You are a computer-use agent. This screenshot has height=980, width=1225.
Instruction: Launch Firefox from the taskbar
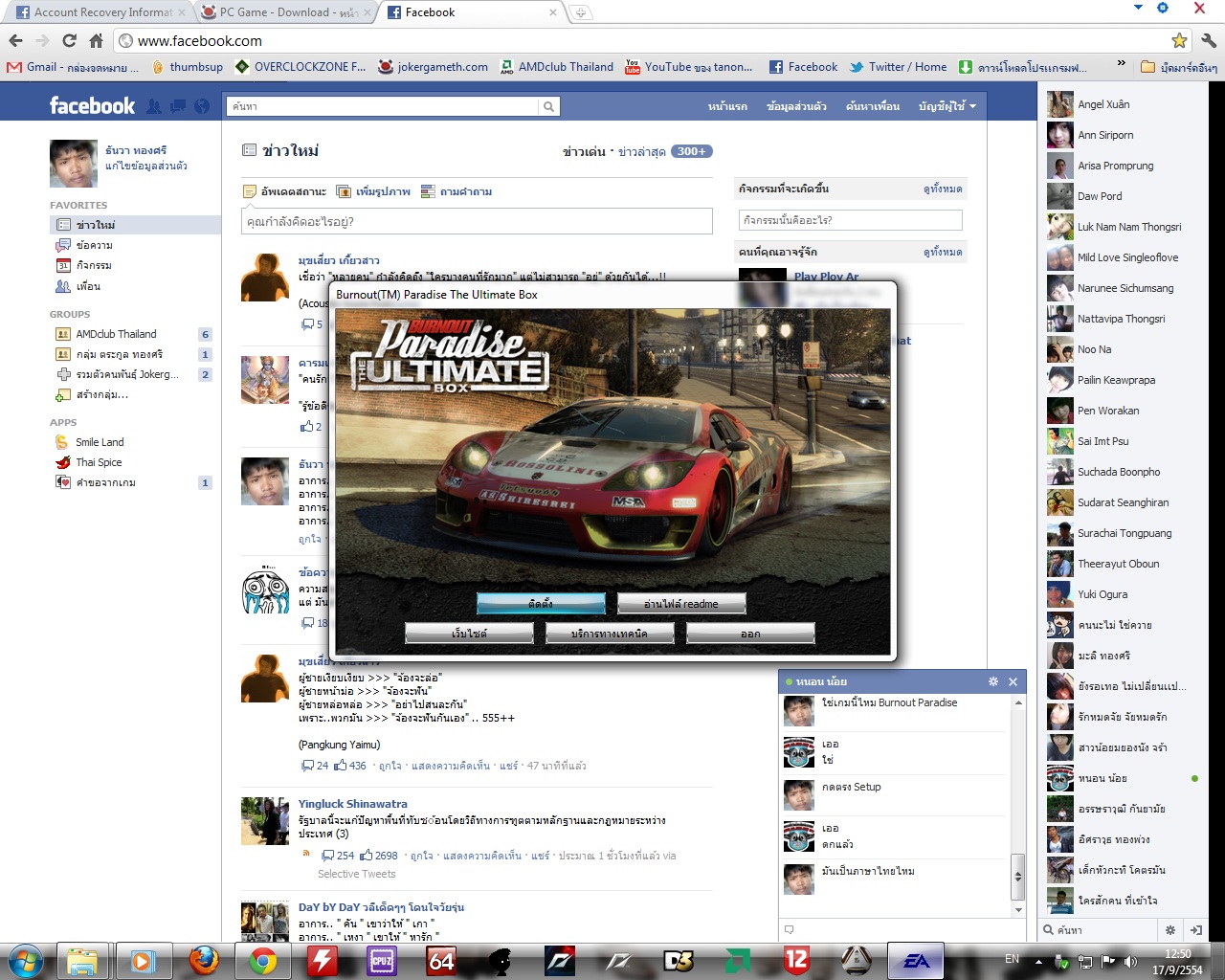pos(204,960)
